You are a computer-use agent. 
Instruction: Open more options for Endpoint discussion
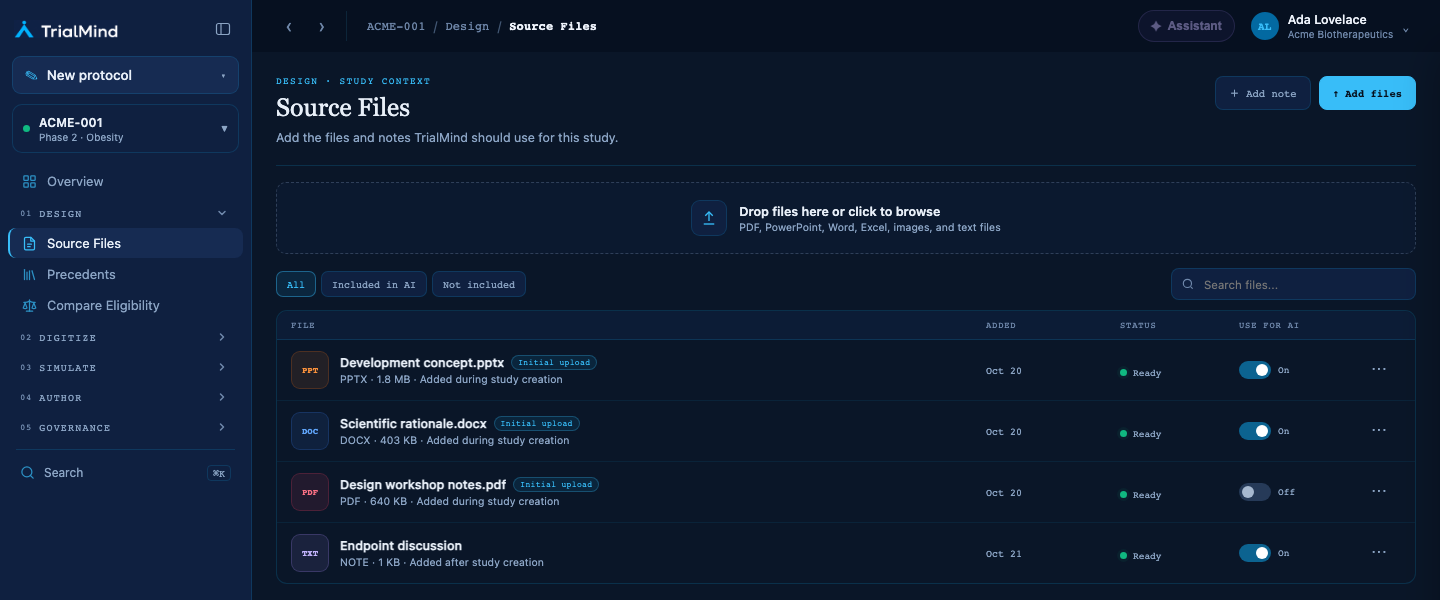click(1379, 553)
